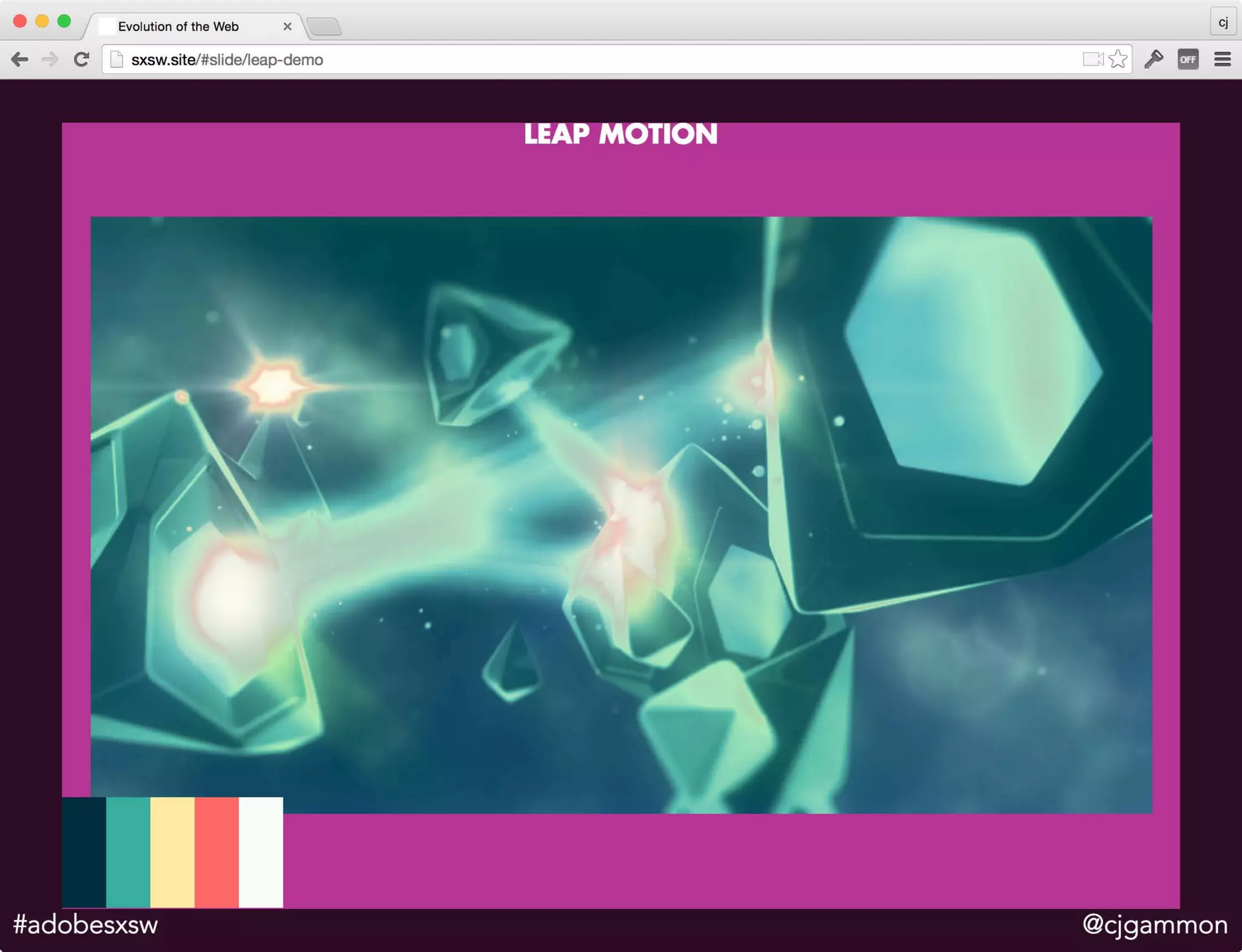Click the browser back arrow
Screen dimensions: 1242x952
pos(20,59)
